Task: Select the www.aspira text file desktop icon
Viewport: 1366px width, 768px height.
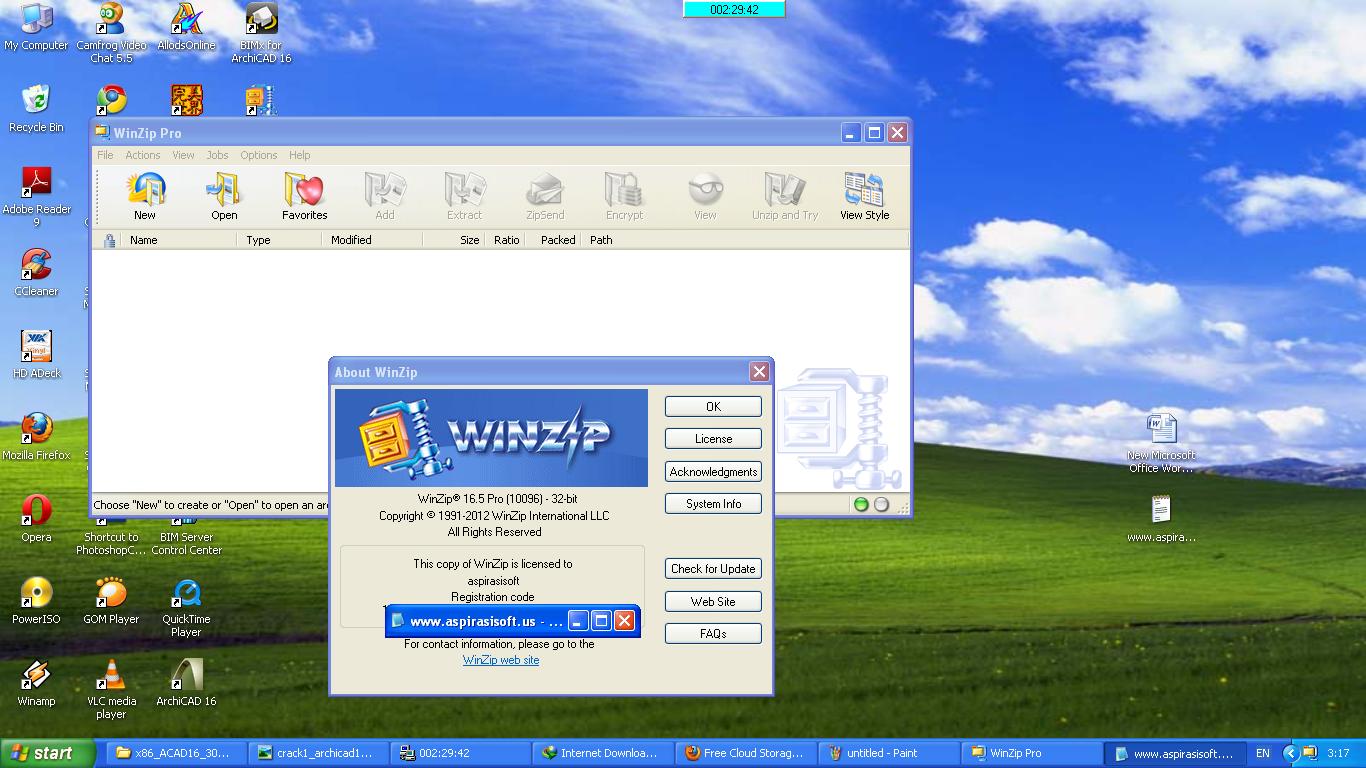Action: coord(1161,519)
